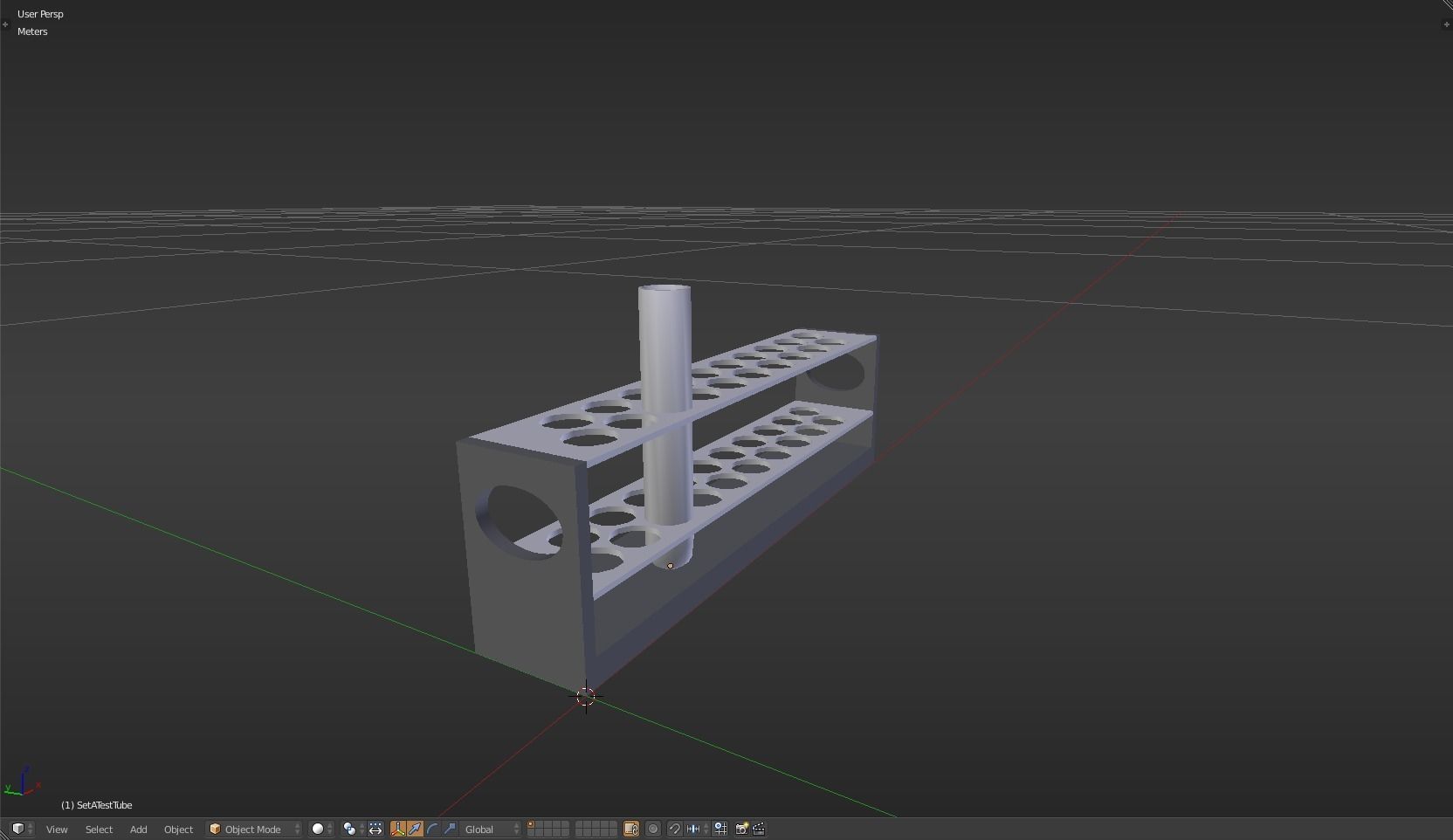Click the 3D cursor crosshair
1453x840 pixels.
pyautogui.click(x=586, y=697)
